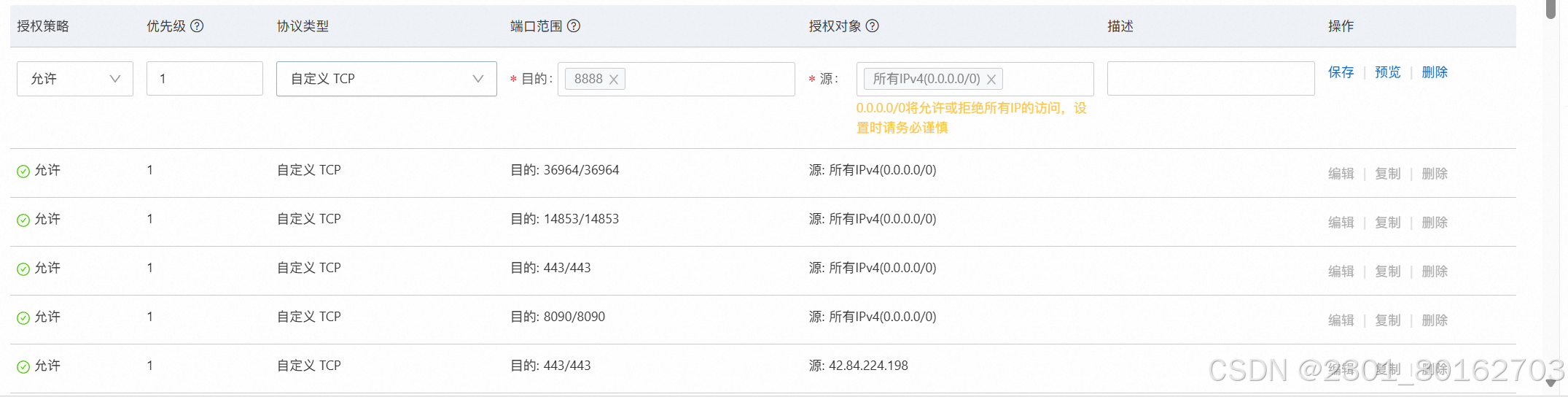Click 自定义 TCP in the 8090 row

(308, 317)
